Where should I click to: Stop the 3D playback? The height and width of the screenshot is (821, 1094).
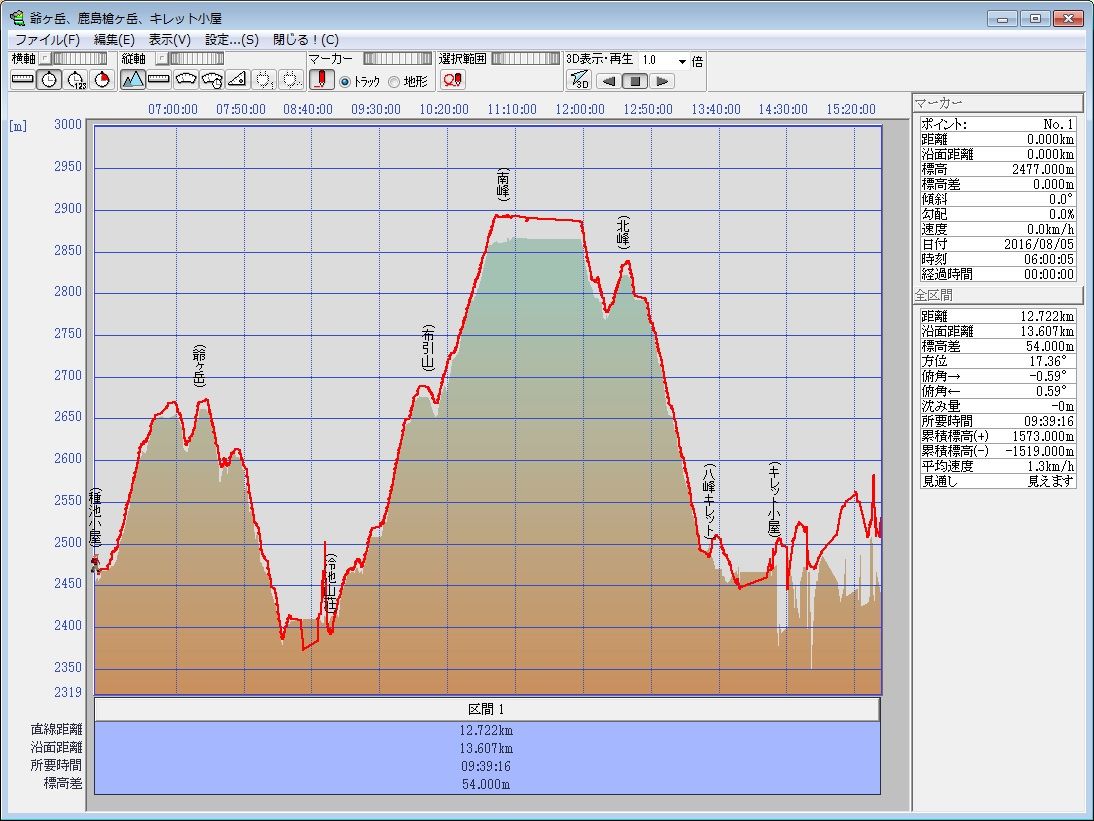coord(635,81)
